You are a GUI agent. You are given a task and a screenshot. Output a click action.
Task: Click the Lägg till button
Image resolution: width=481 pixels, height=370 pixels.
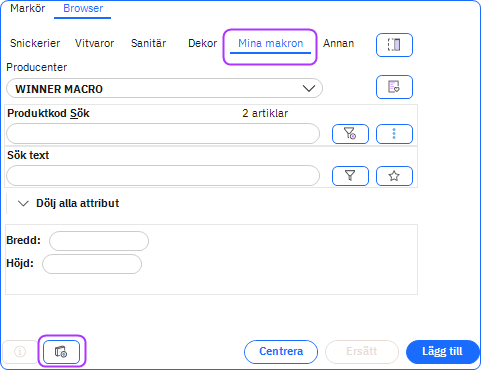click(x=442, y=352)
